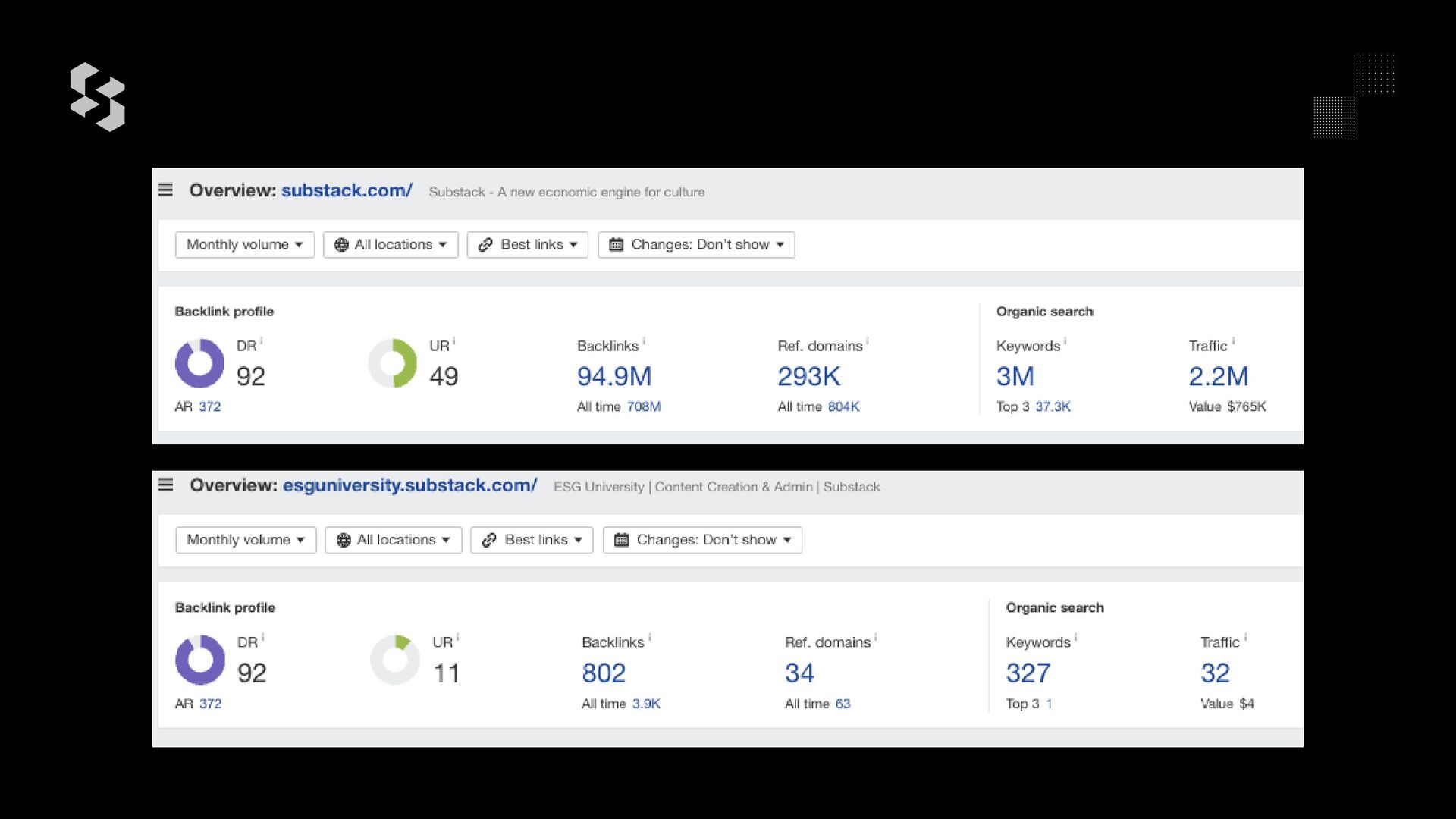The height and width of the screenshot is (819, 1456).
Task: Click Keywords value 327
Action: [x=1028, y=673]
